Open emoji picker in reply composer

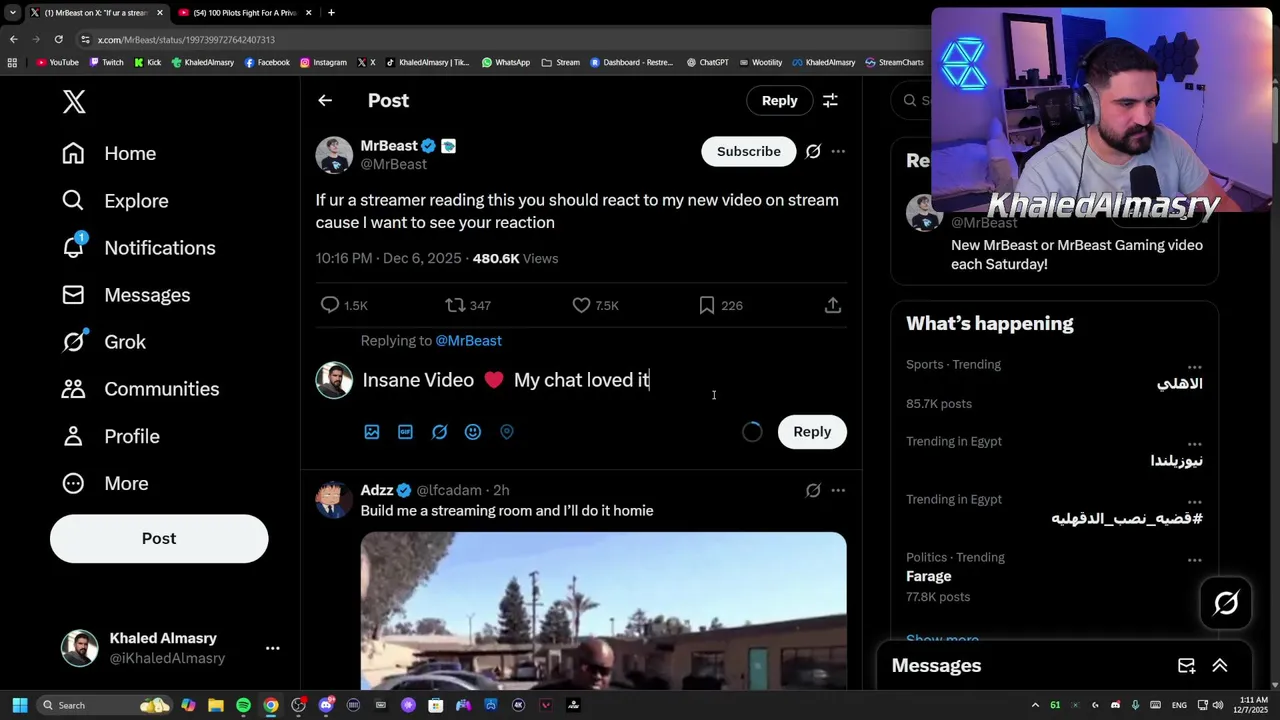[x=473, y=432]
